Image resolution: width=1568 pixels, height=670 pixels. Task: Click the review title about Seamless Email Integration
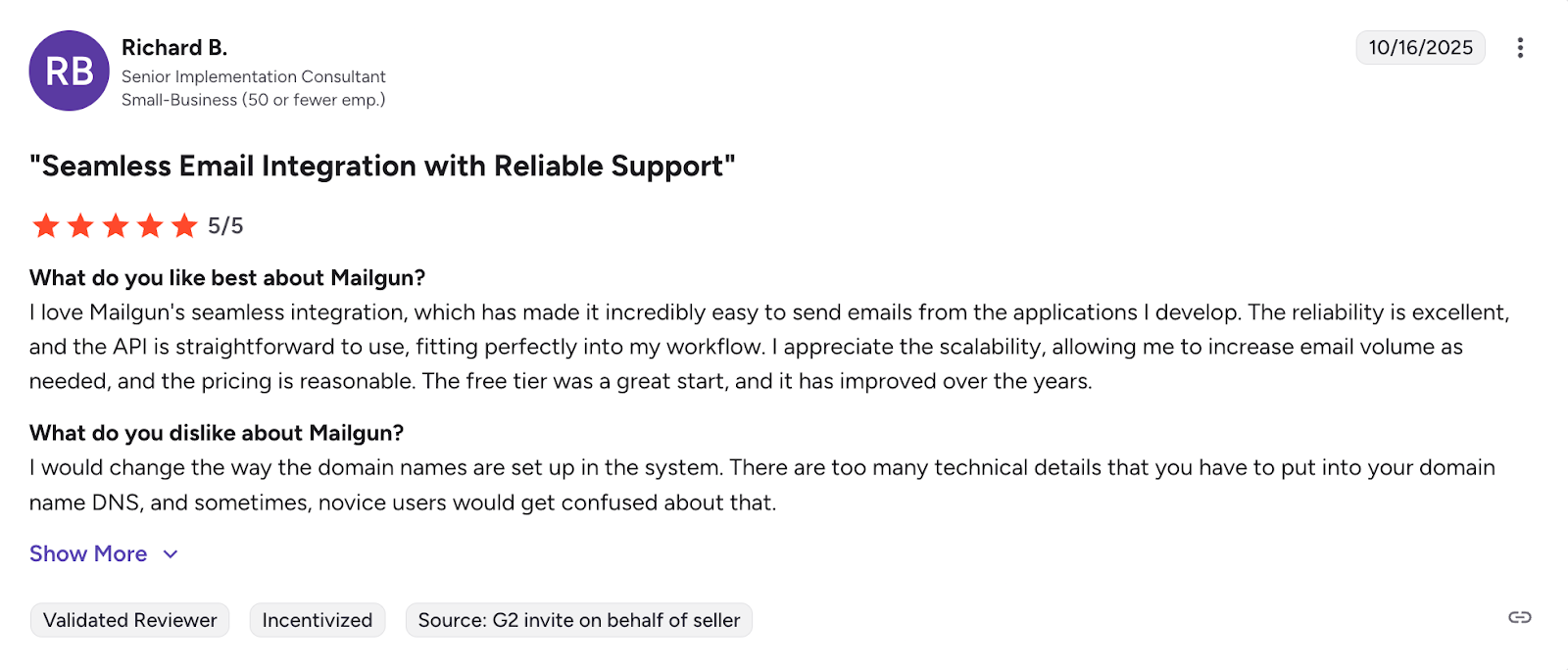382,167
